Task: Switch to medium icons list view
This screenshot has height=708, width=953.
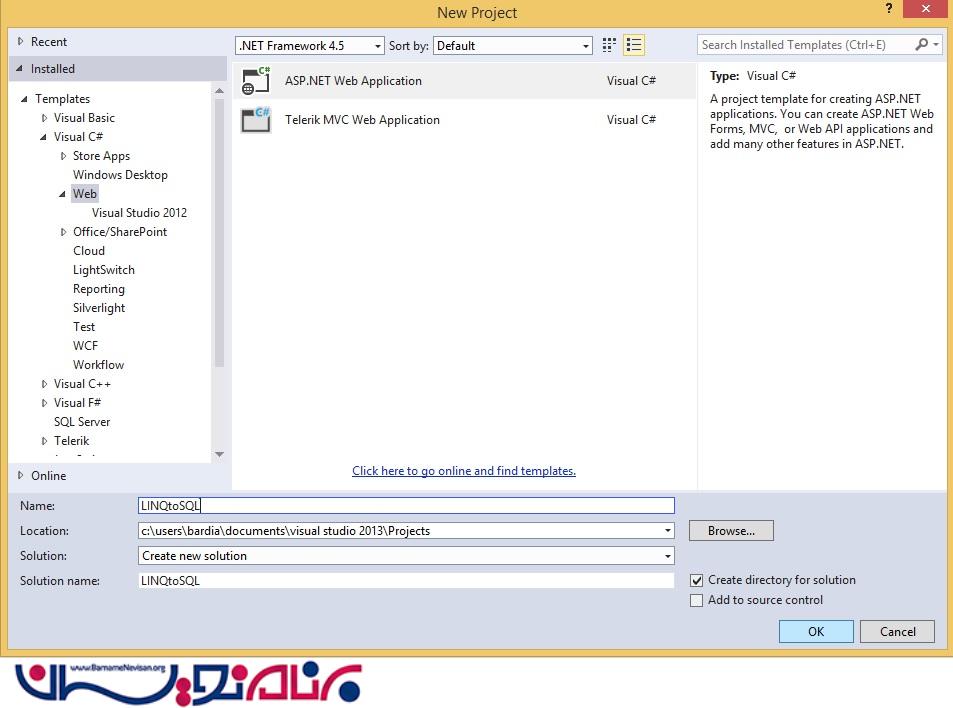Action: tap(633, 45)
